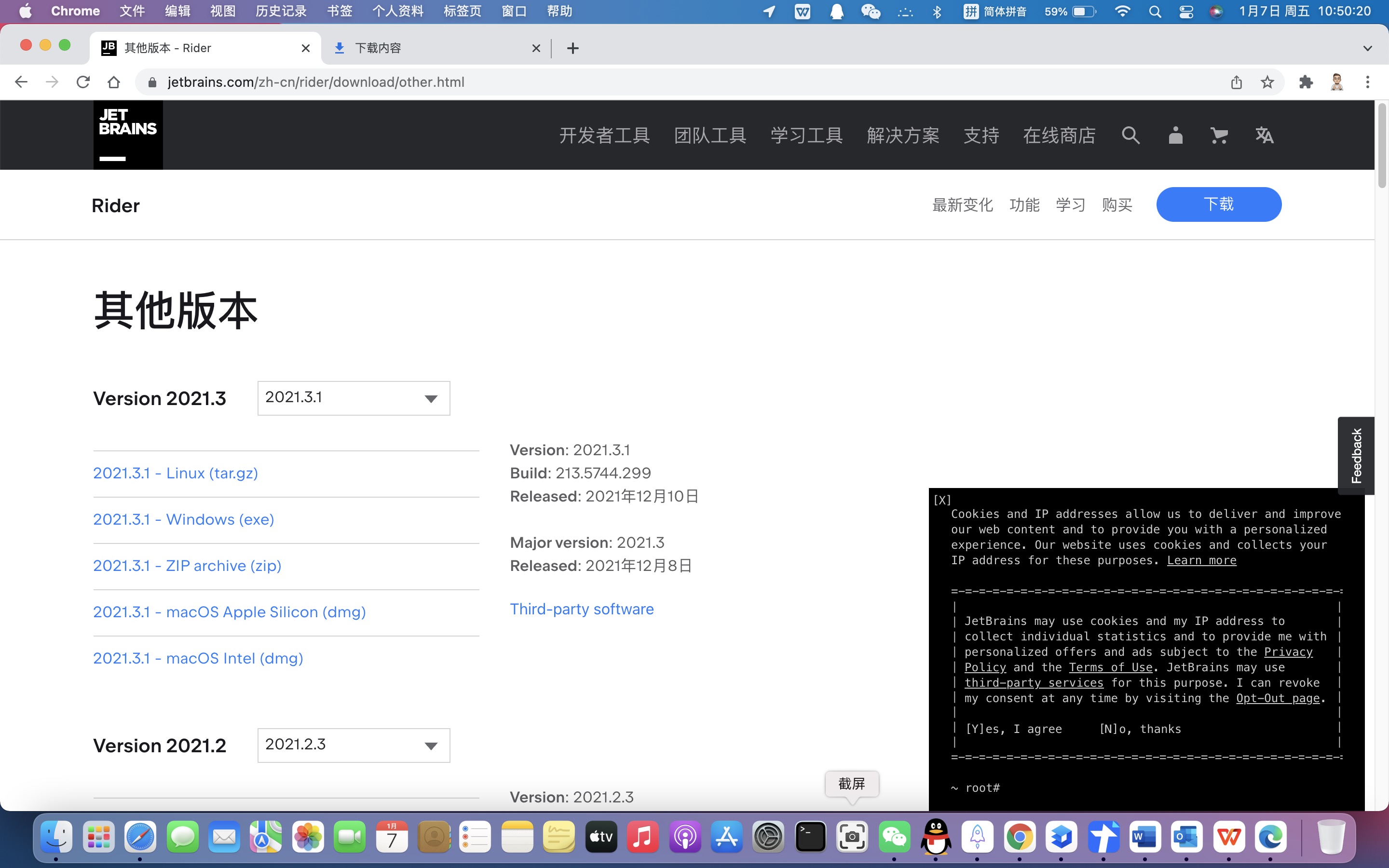Screen dimensions: 1389x868
Task: Open the JetBrains site search icon
Action: click(1130, 136)
